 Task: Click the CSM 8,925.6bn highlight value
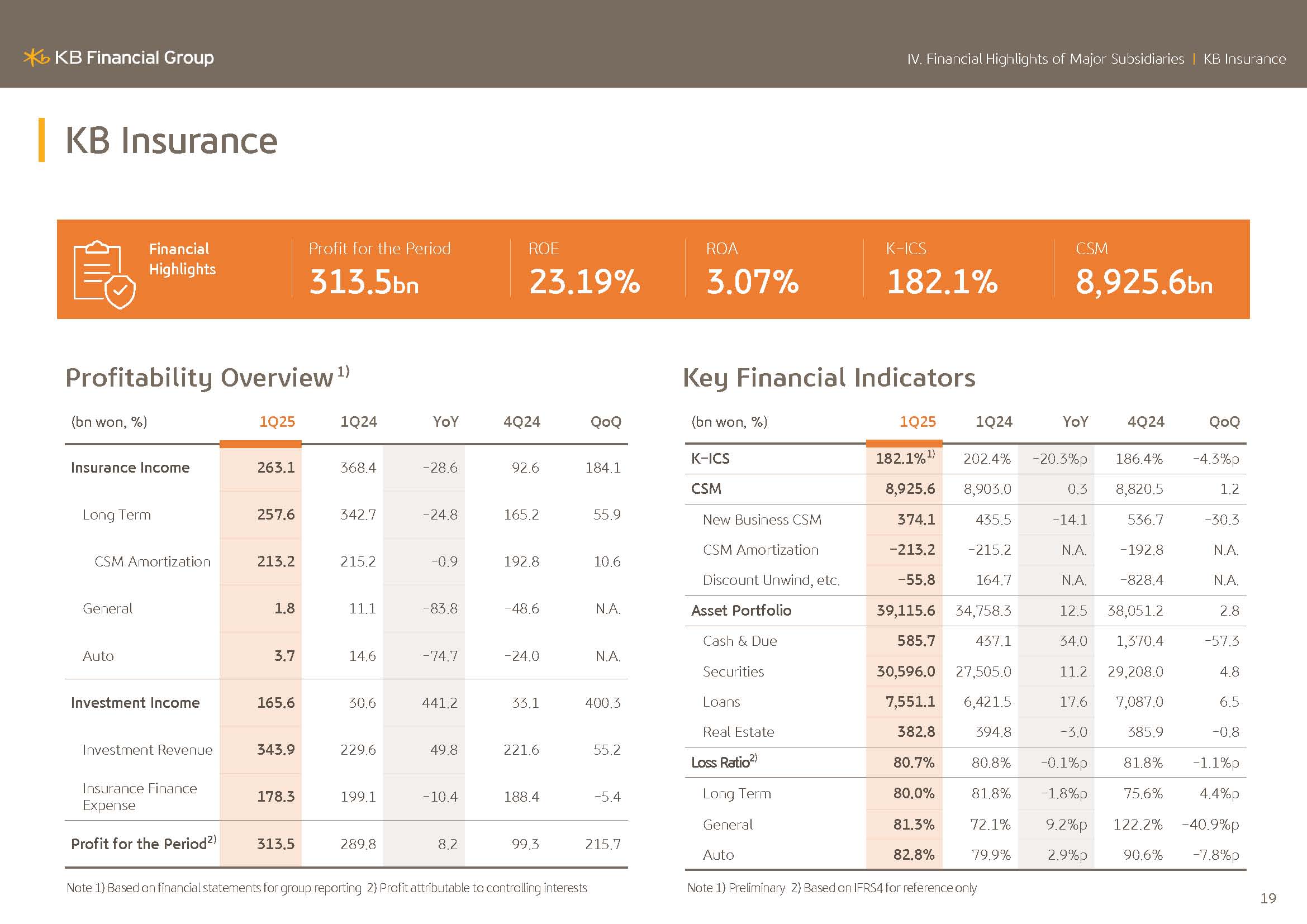(x=1144, y=282)
